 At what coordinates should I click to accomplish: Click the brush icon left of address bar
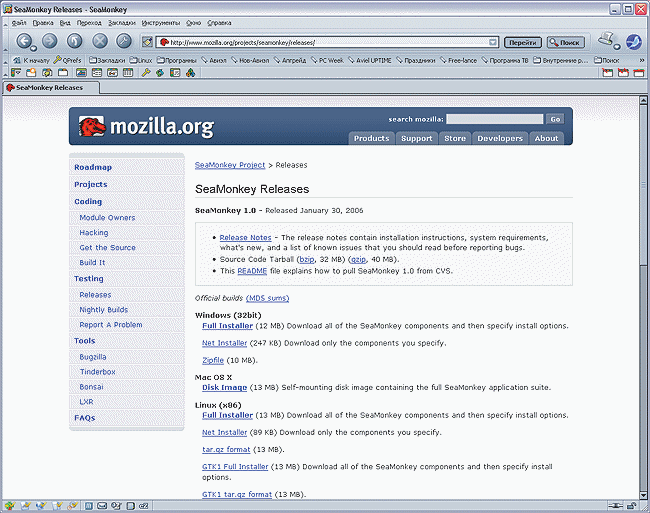point(147,42)
